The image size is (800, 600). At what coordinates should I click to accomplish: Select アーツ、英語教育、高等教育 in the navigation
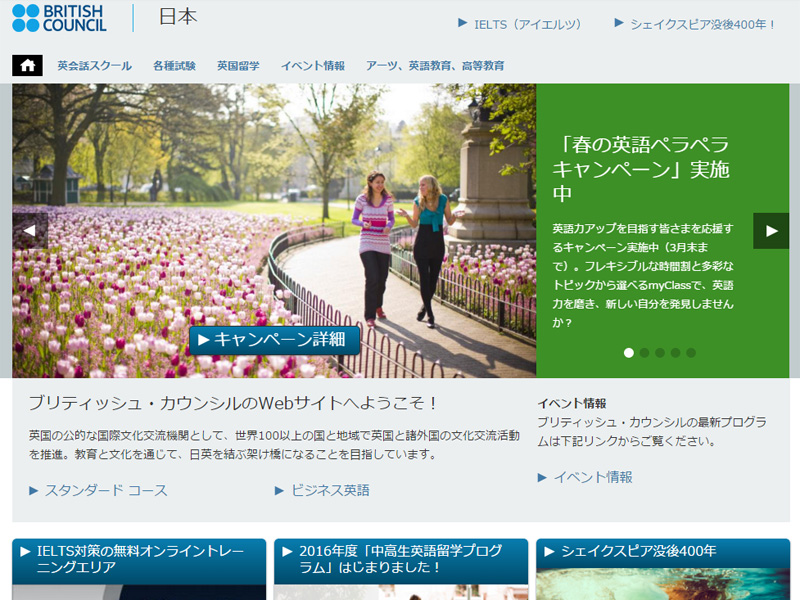pyautogui.click(x=435, y=66)
